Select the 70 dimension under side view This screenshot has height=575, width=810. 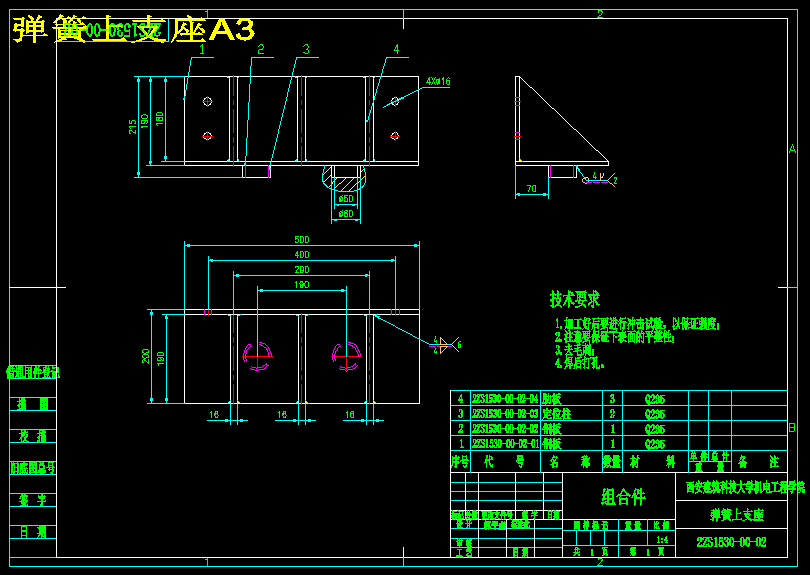[x=532, y=189]
